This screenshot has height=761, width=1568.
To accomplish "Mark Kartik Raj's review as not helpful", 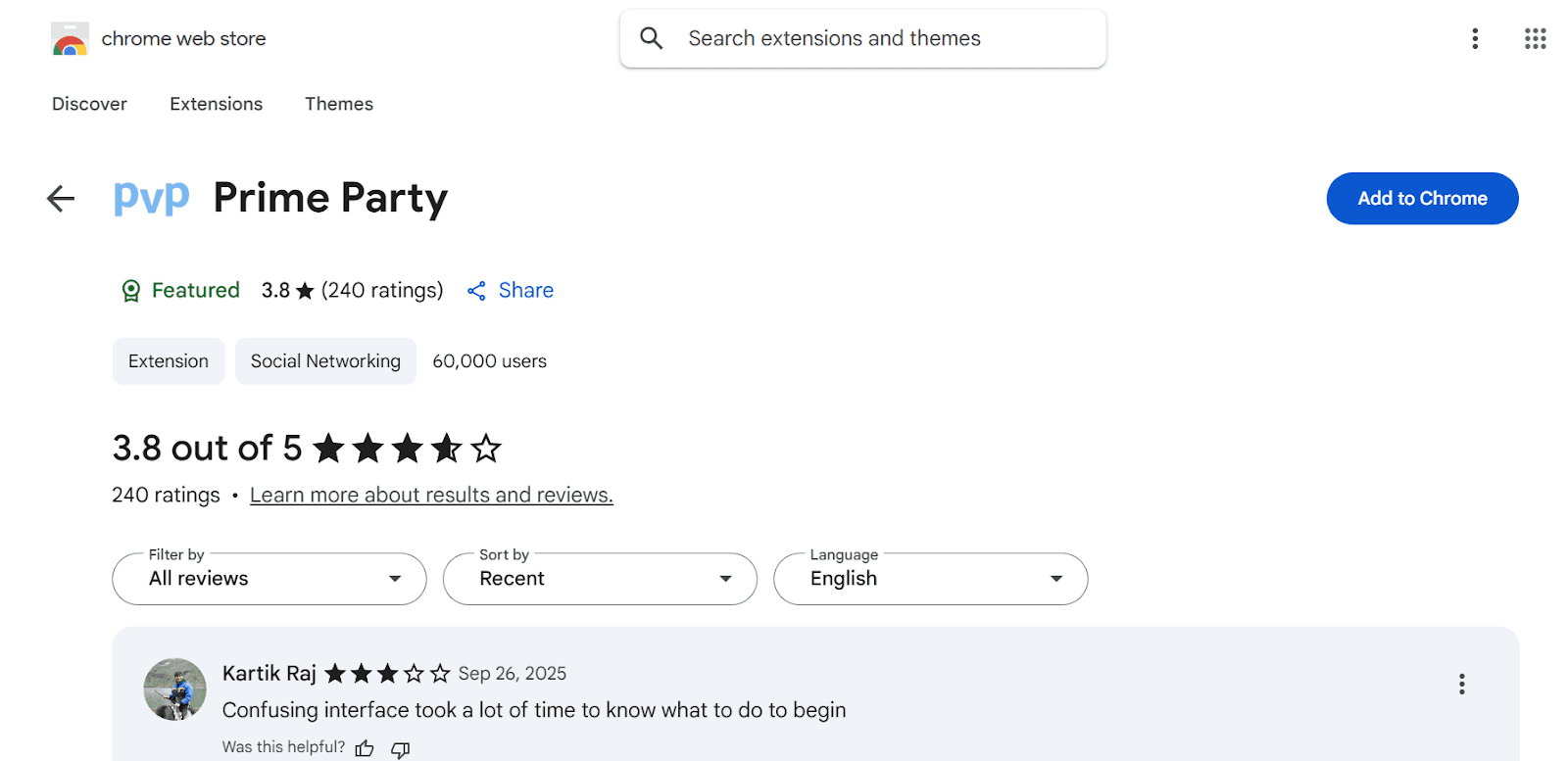I will (400, 748).
